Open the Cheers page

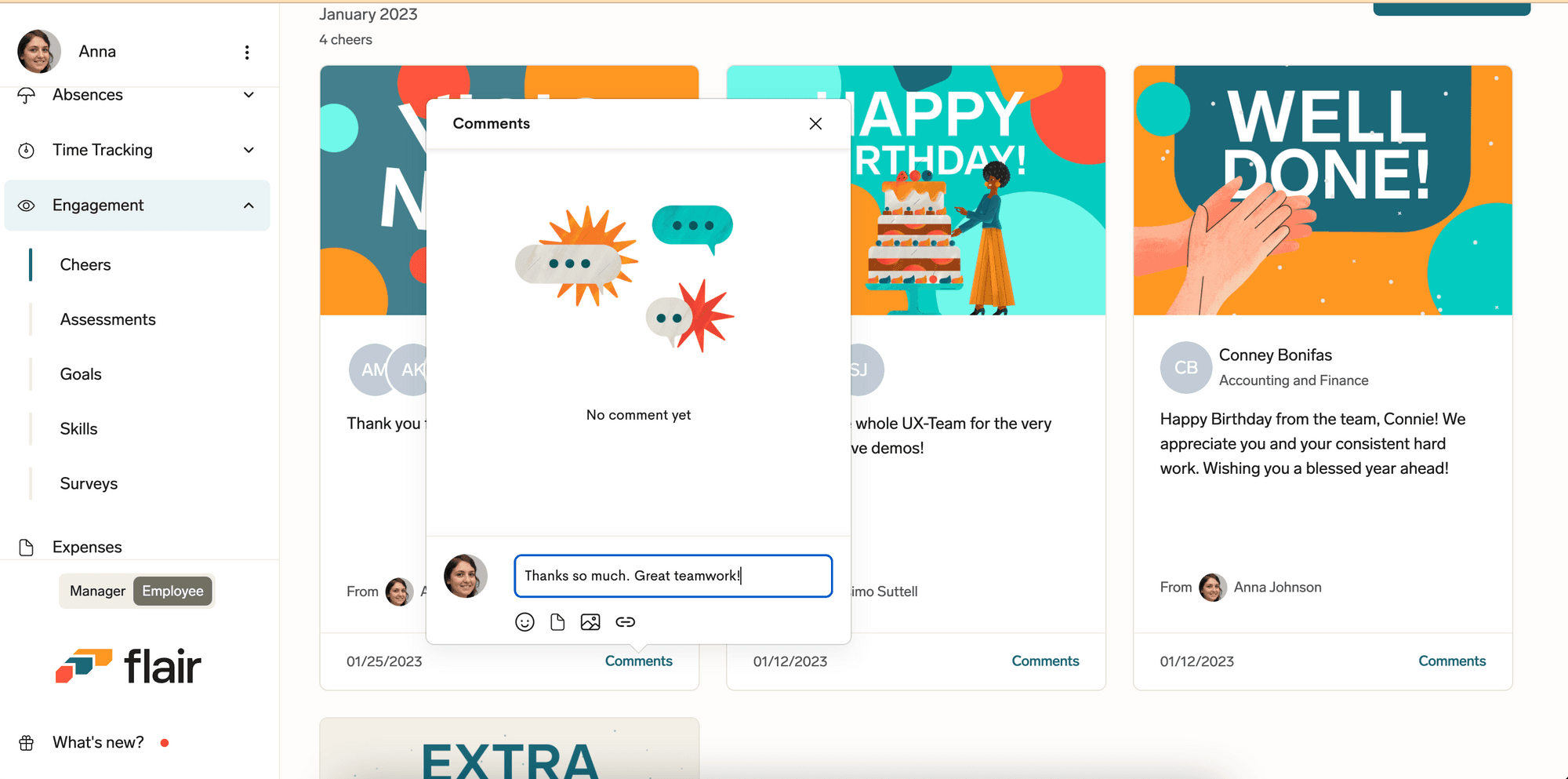click(x=85, y=264)
